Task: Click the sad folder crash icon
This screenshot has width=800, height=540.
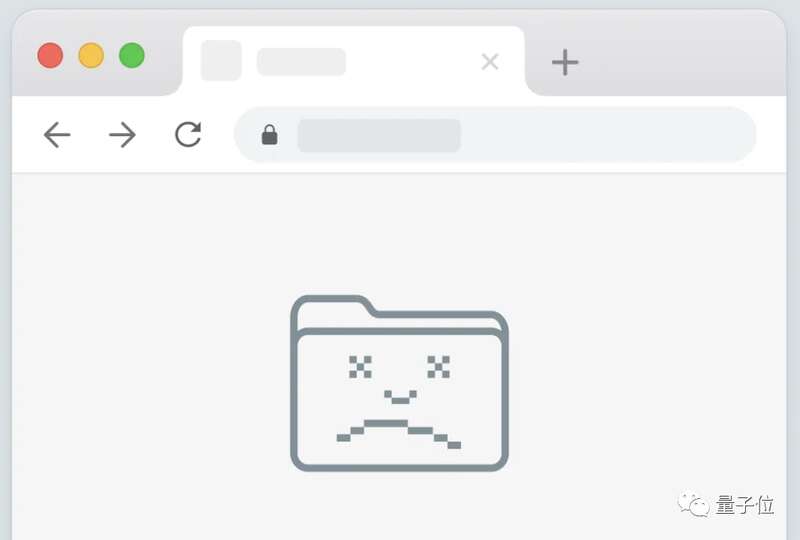Action: [399, 383]
